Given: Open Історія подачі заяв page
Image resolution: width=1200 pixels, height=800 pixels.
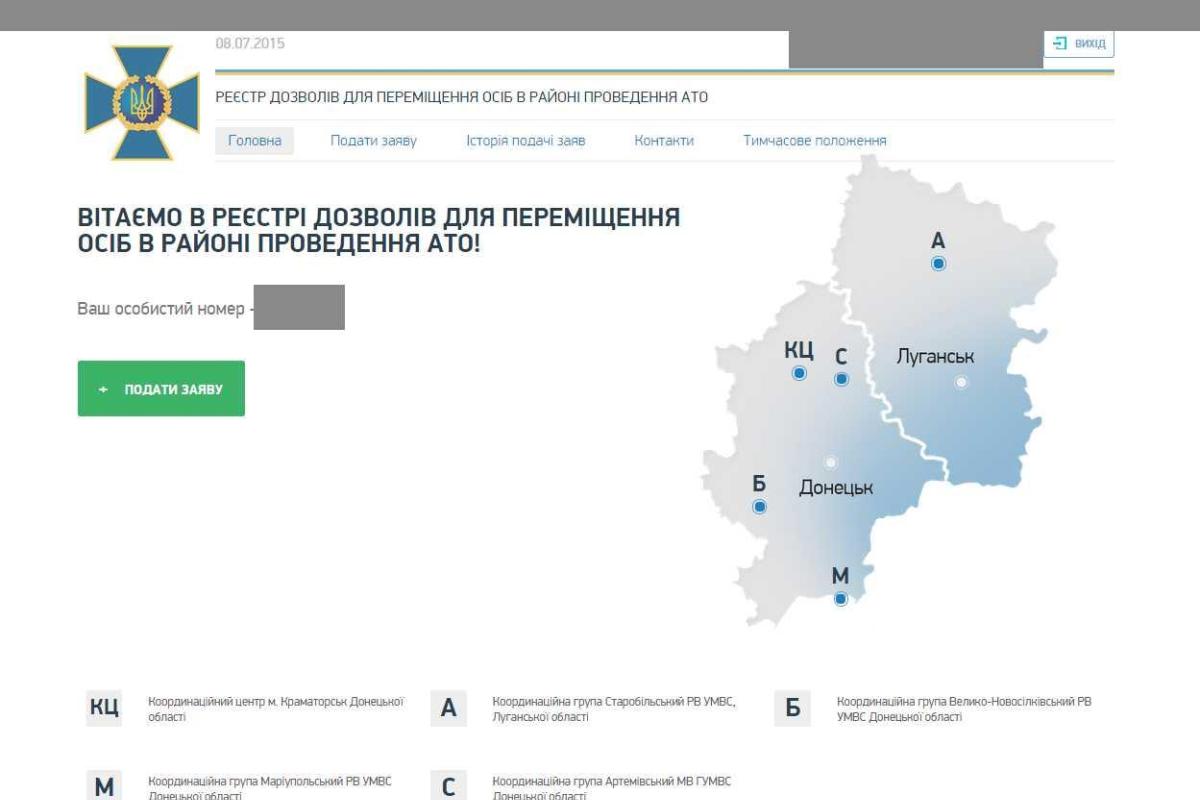Looking at the screenshot, I should coord(525,141).
